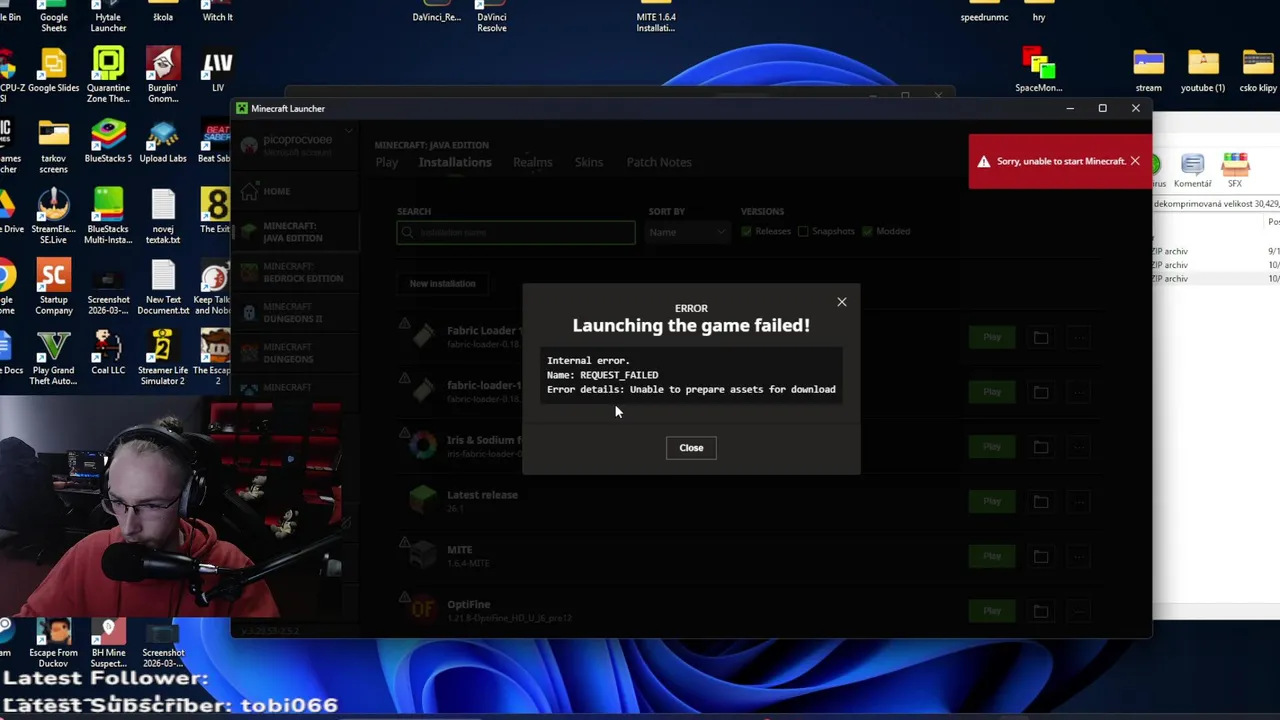Select the BlueStacks 5 desktop icon
The width and height of the screenshot is (1280, 720).
coord(108,141)
